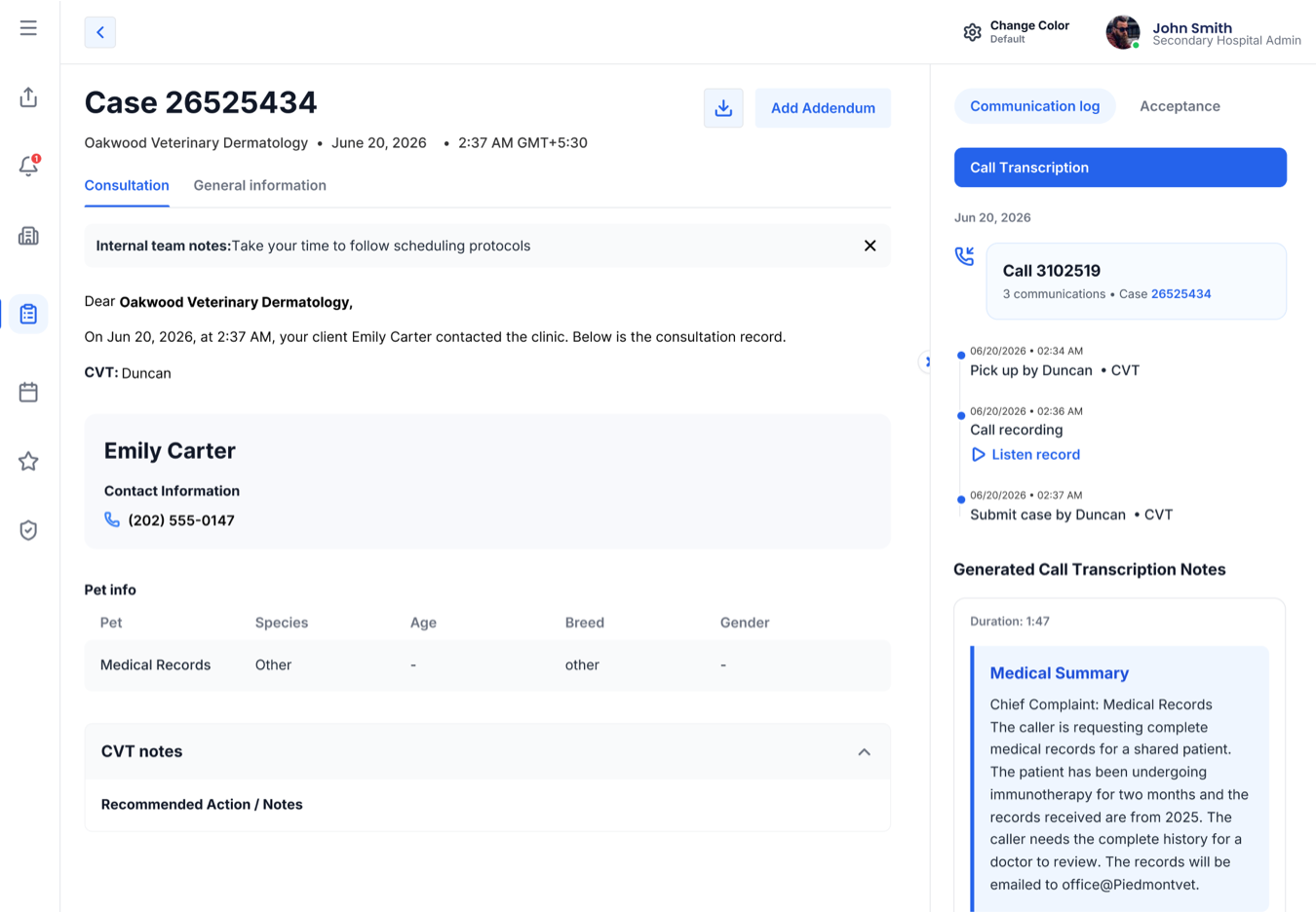The width and height of the screenshot is (1316, 912).
Task: Click the 'other' breed cell
Action: (x=582, y=665)
